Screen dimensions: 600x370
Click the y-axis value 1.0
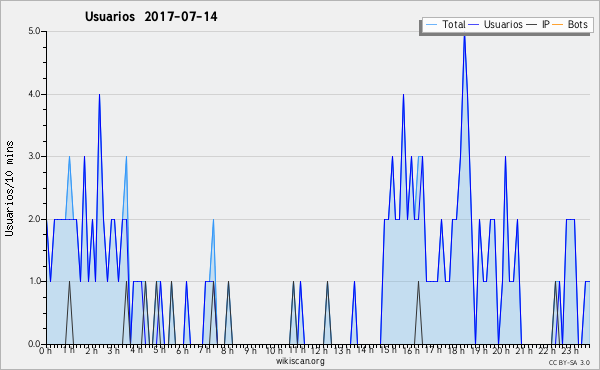click(34, 281)
